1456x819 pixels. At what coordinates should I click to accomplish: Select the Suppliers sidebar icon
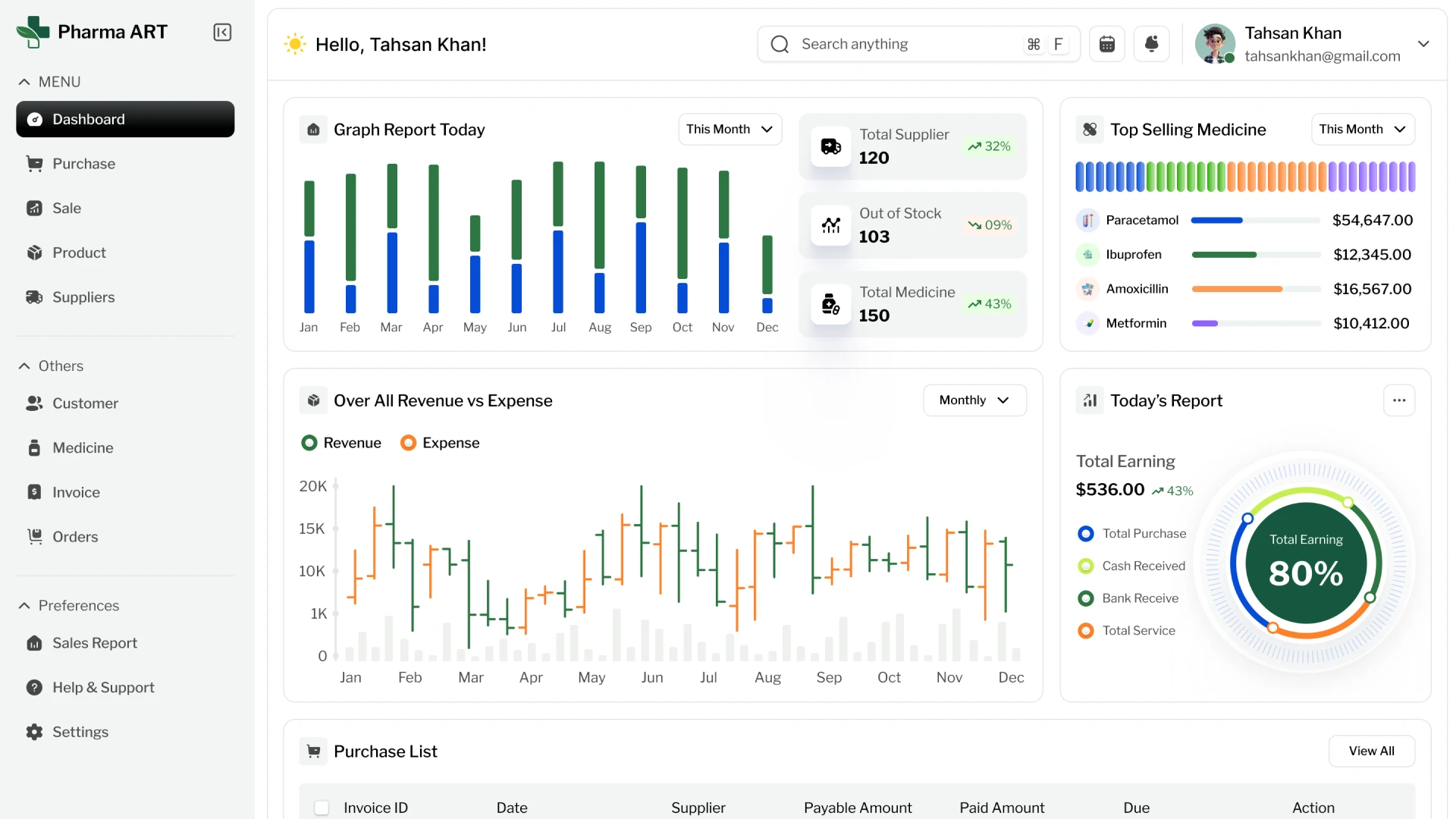[x=36, y=297]
